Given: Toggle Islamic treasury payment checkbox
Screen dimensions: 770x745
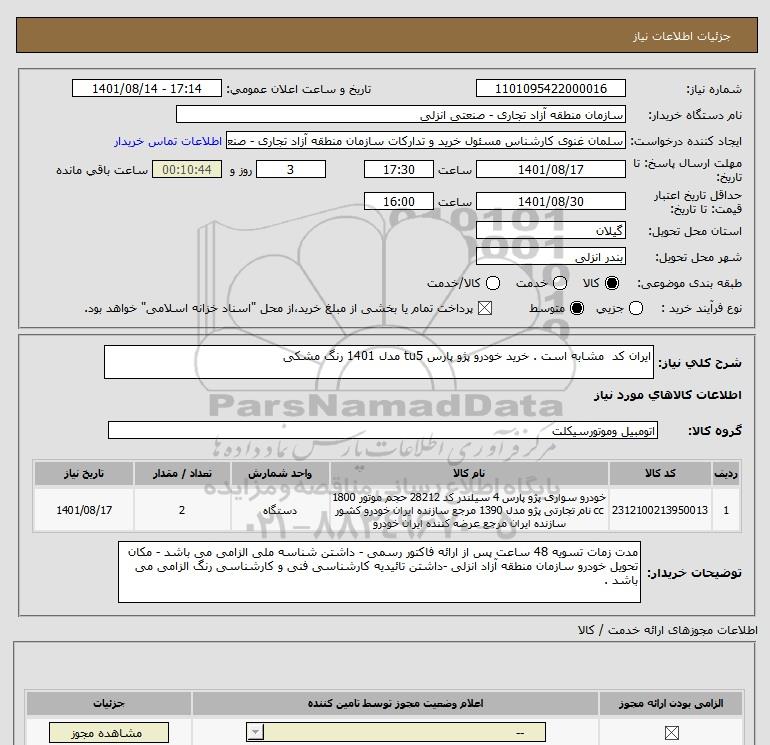Looking at the screenshot, I should pyautogui.click(x=485, y=308).
